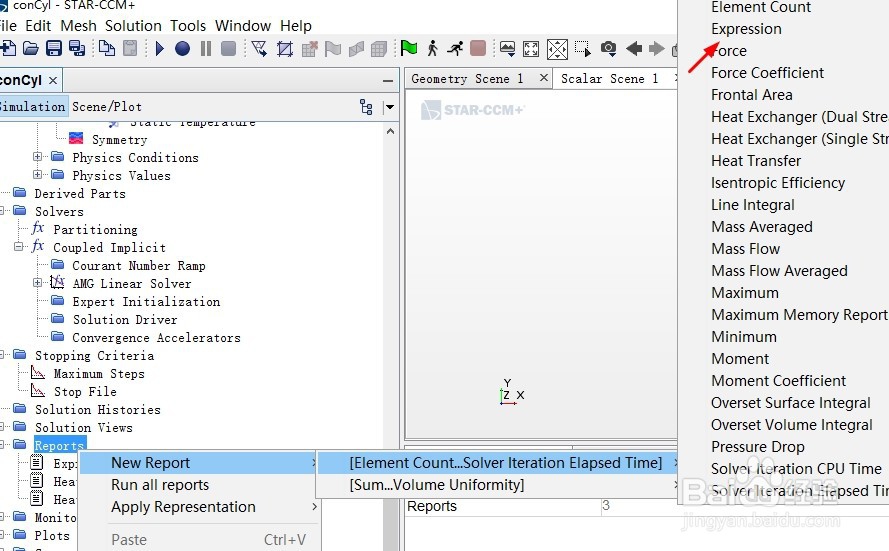Select Heat Transfer report type
This screenshot has width=889, height=551.
[x=756, y=161]
